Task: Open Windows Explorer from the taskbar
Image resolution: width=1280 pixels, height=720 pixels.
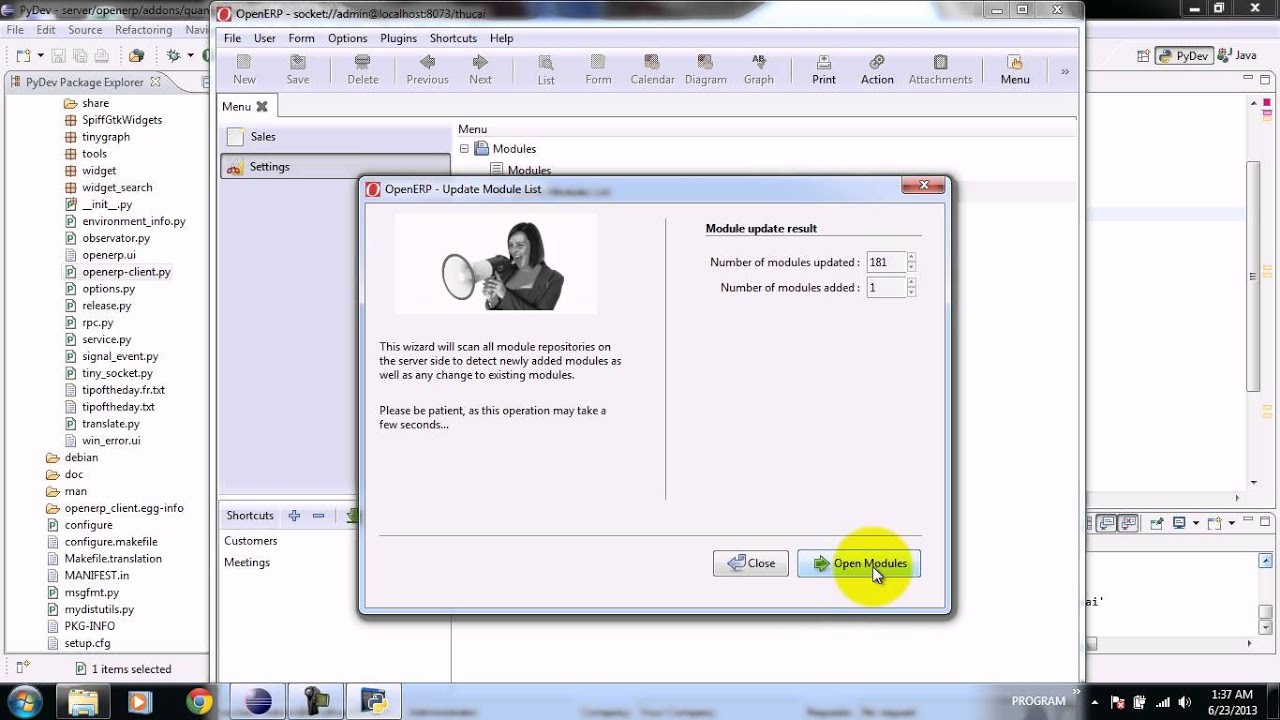Action: 83,701
